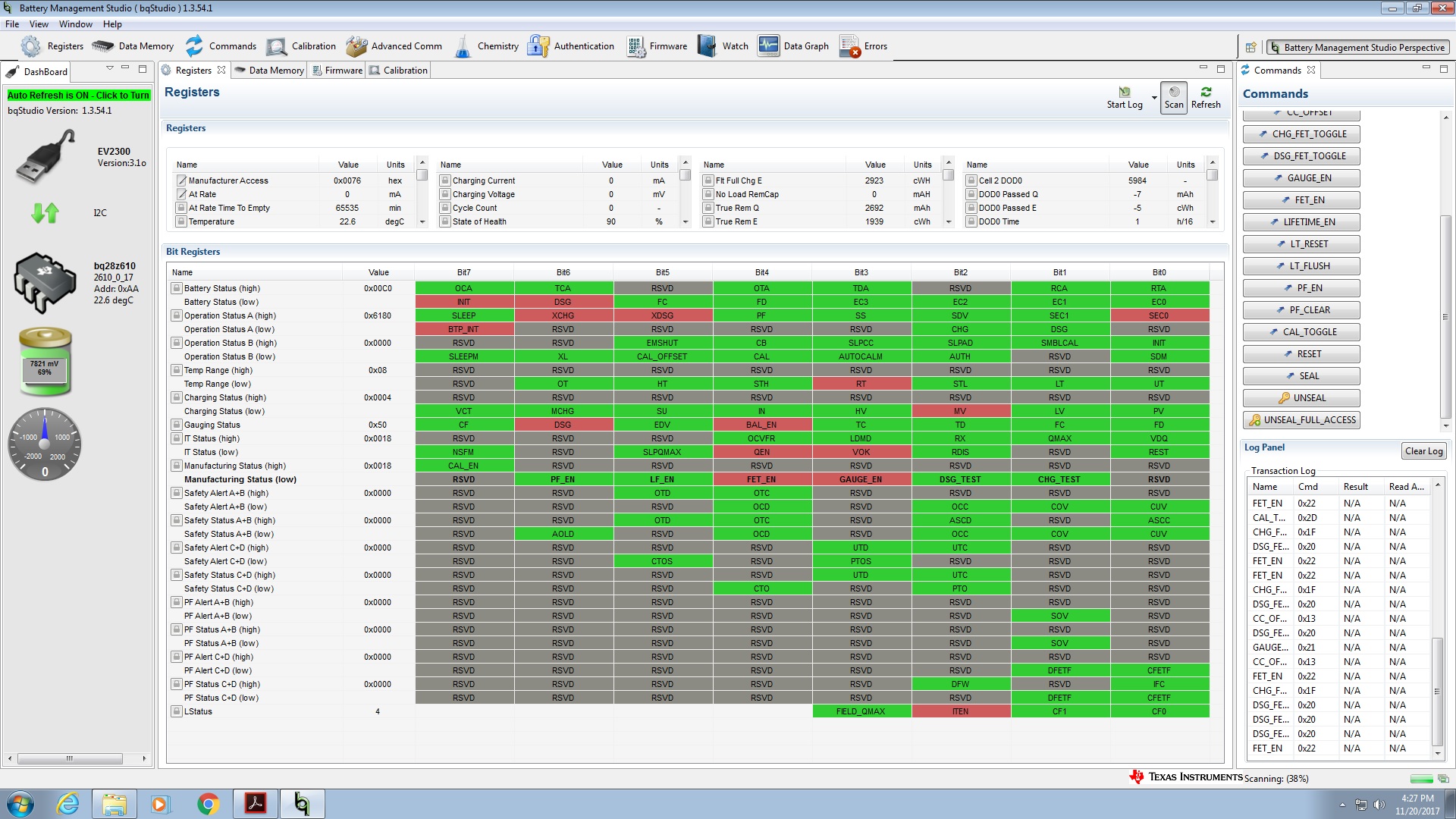
Task: Toggle the Gauging Status checkbox
Action: pos(177,425)
